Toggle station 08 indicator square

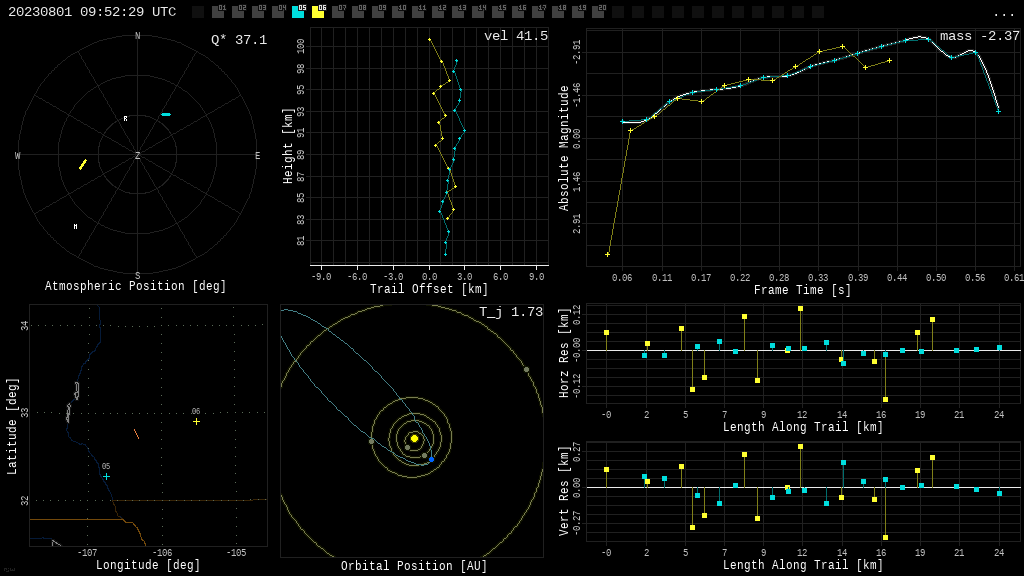[x=359, y=12]
